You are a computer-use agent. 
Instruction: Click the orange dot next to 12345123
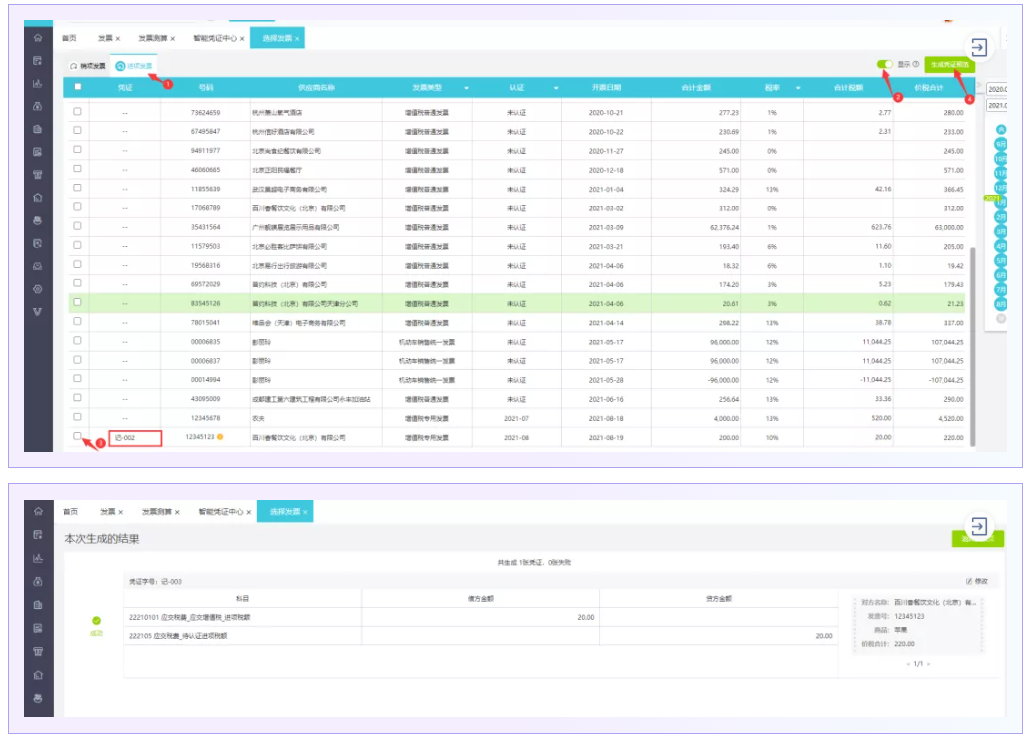(220, 437)
